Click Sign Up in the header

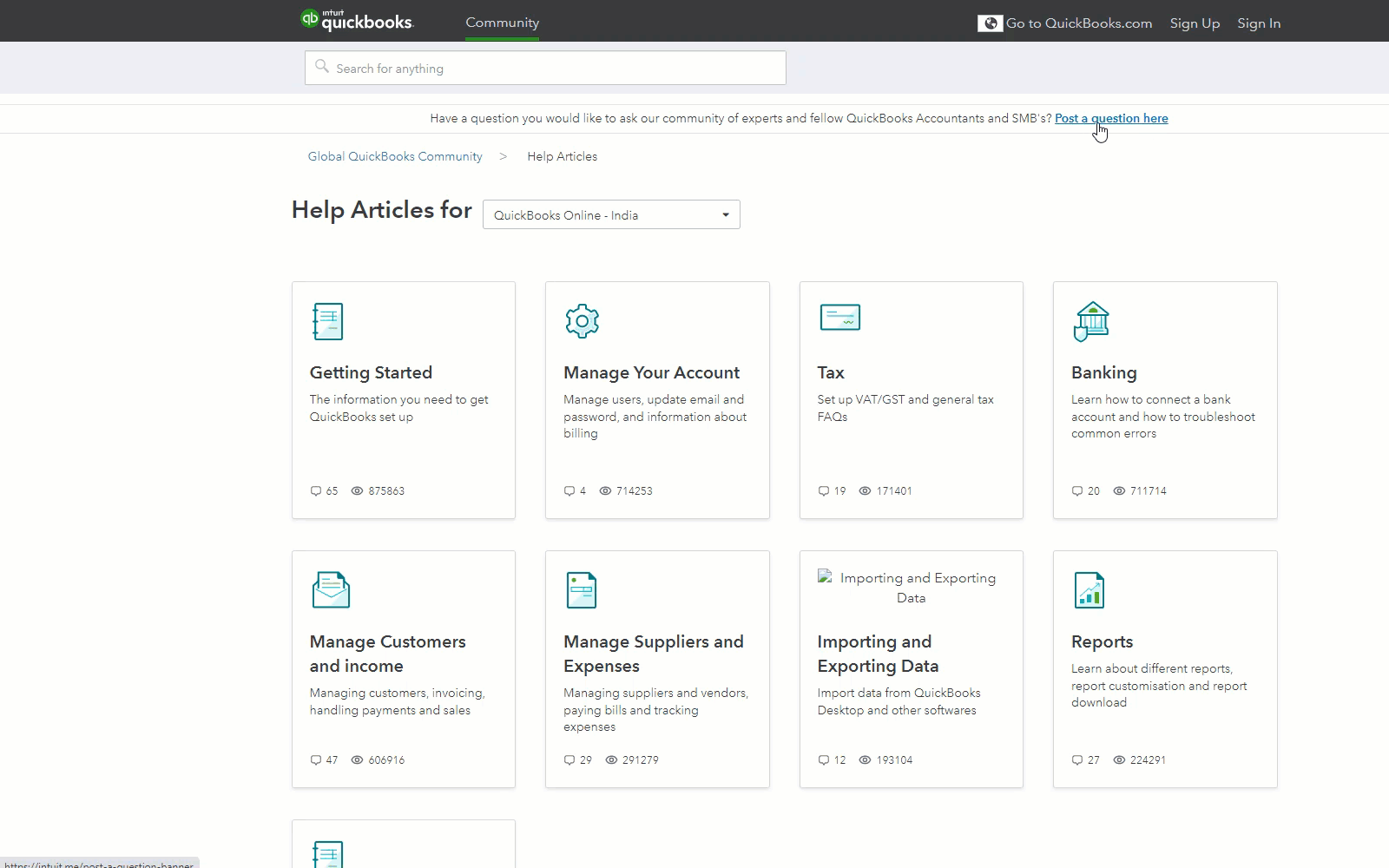[1195, 23]
